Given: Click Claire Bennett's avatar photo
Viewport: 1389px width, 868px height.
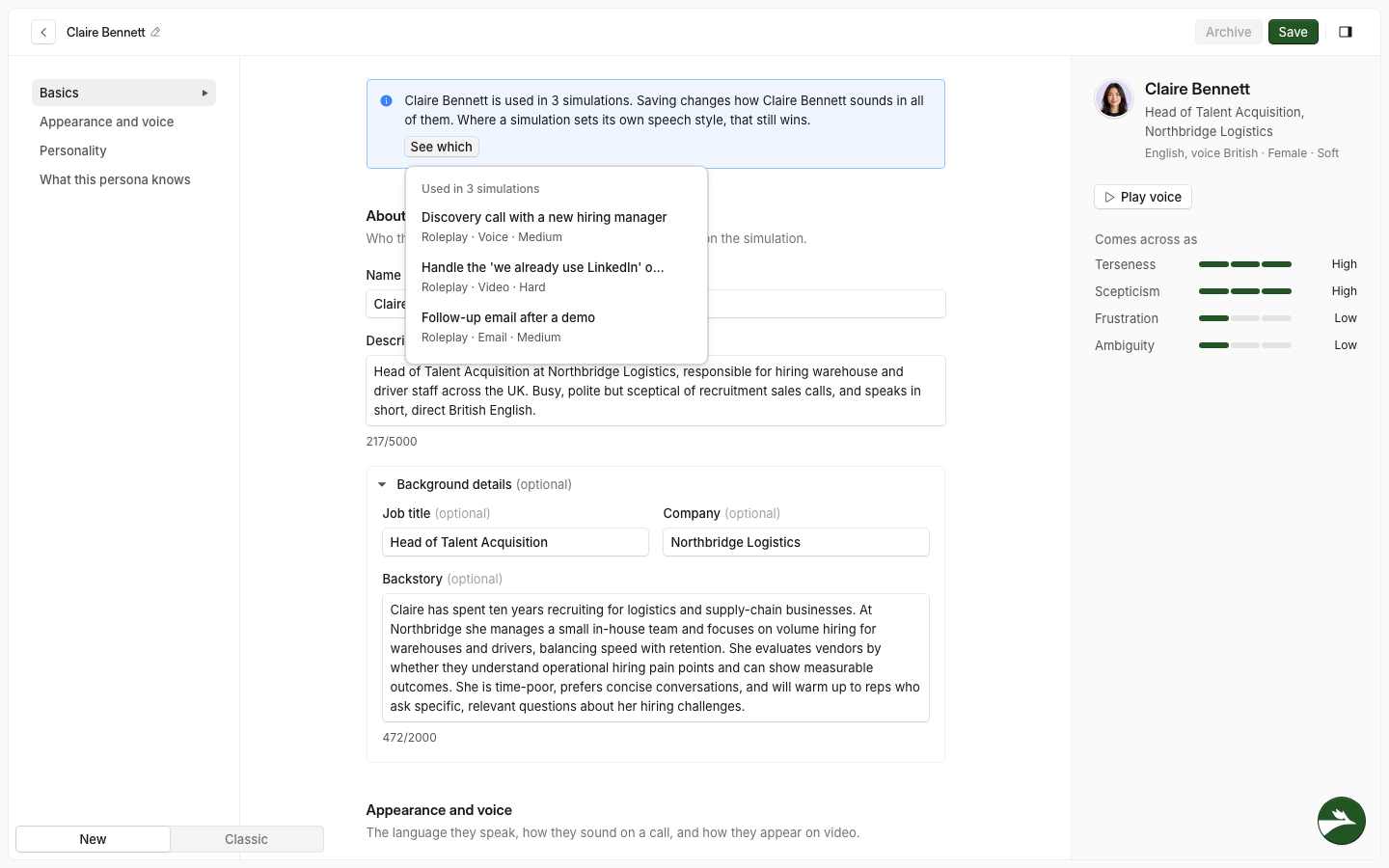Looking at the screenshot, I should pyautogui.click(x=1114, y=98).
